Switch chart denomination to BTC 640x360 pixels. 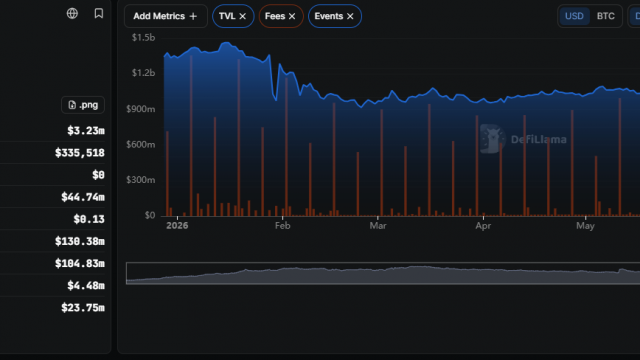606,16
